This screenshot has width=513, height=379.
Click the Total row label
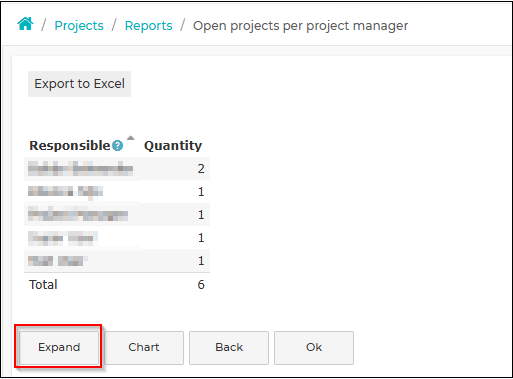pos(43,285)
